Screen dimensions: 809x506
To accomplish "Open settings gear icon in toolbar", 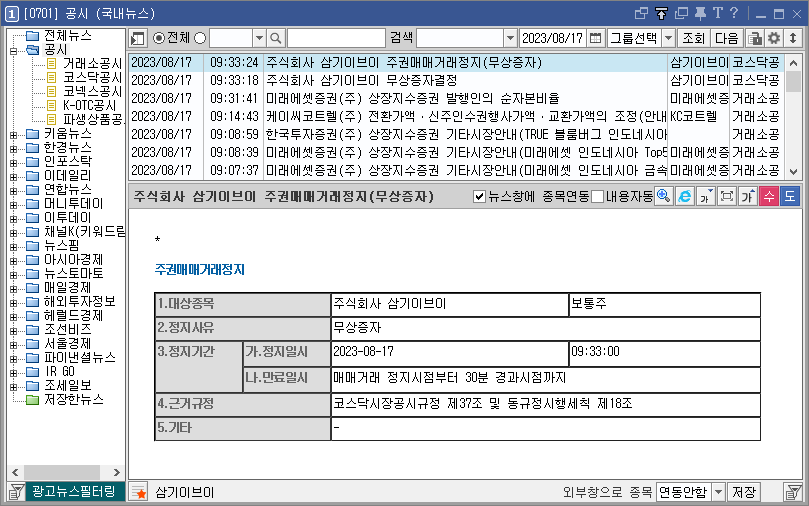I will (x=774, y=38).
